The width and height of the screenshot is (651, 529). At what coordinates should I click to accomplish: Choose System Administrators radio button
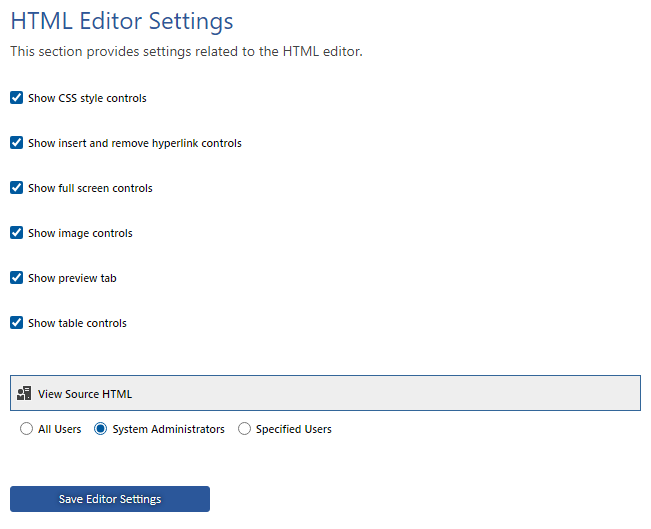coord(100,429)
